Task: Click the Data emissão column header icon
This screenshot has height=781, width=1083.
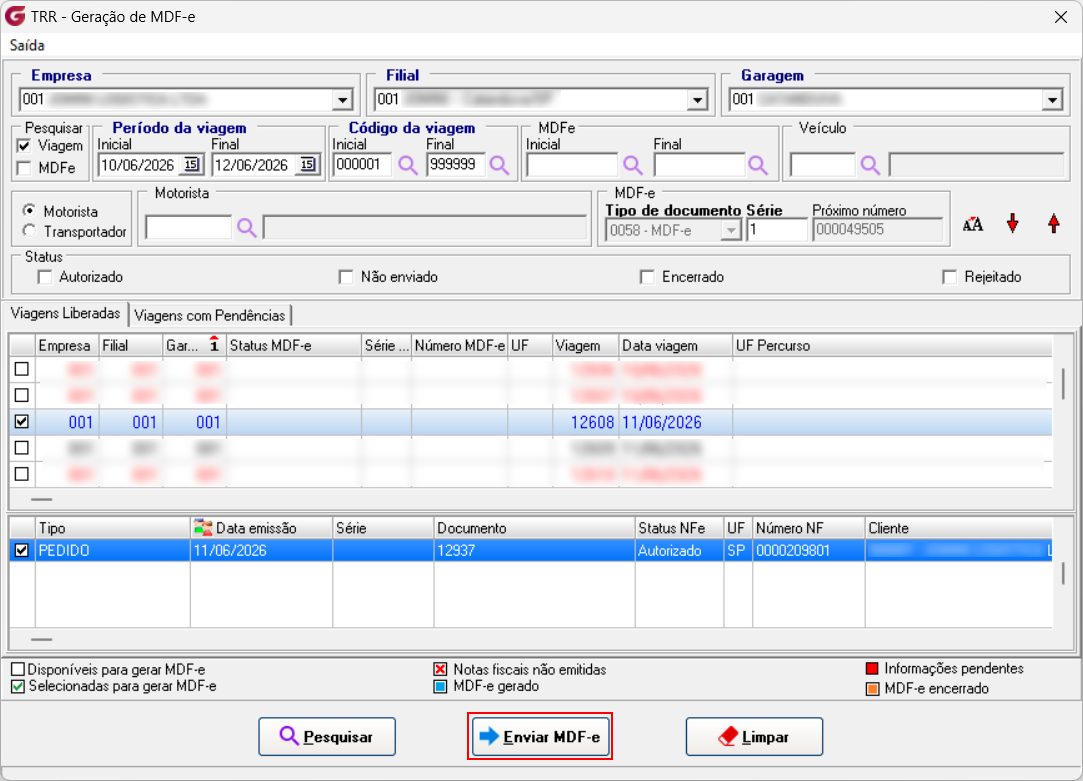Action: pyautogui.click(x=203, y=528)
